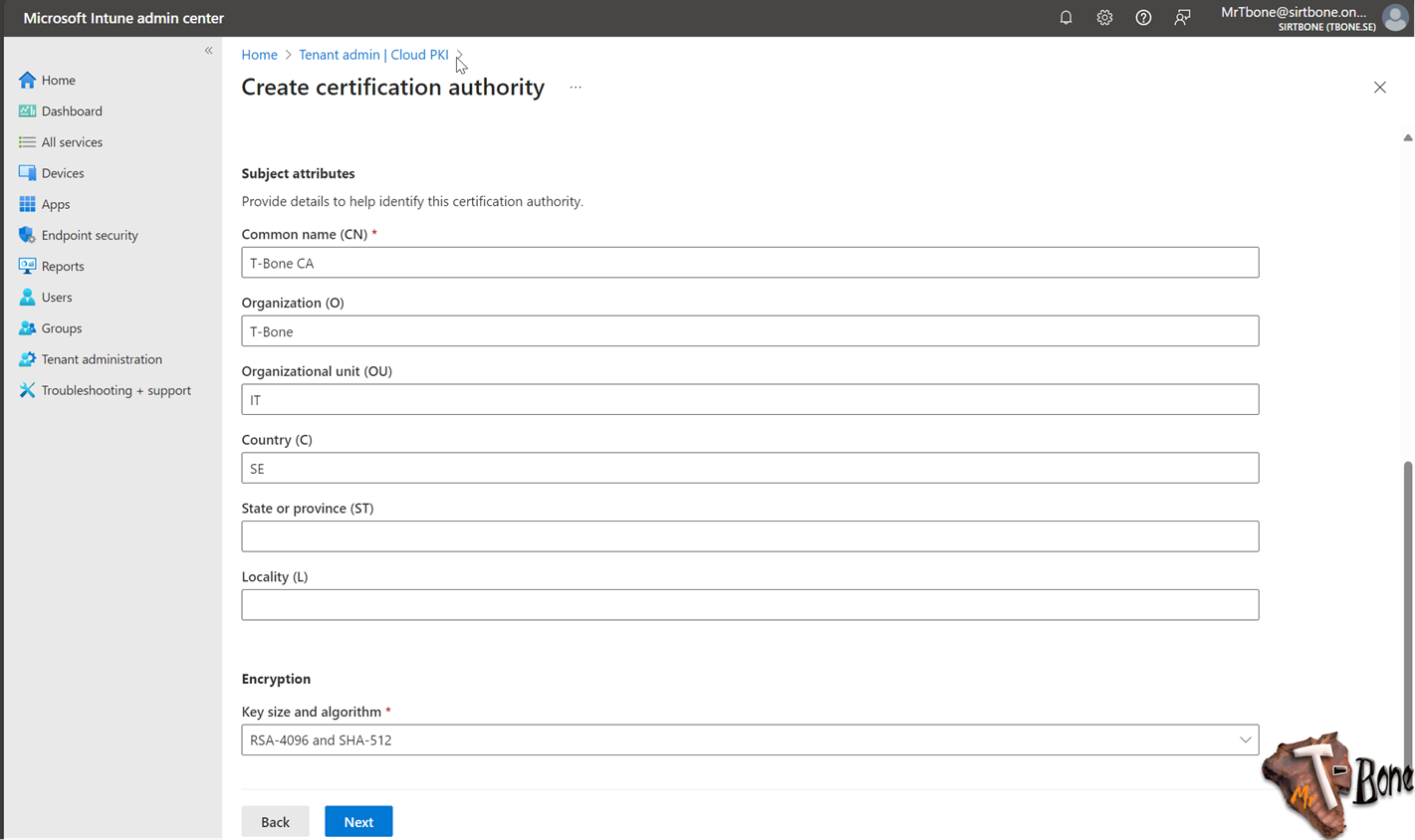1415x840 pixels.
Task: Click the State or province input field
Action: pyautogui.click(x=750, y=535)
